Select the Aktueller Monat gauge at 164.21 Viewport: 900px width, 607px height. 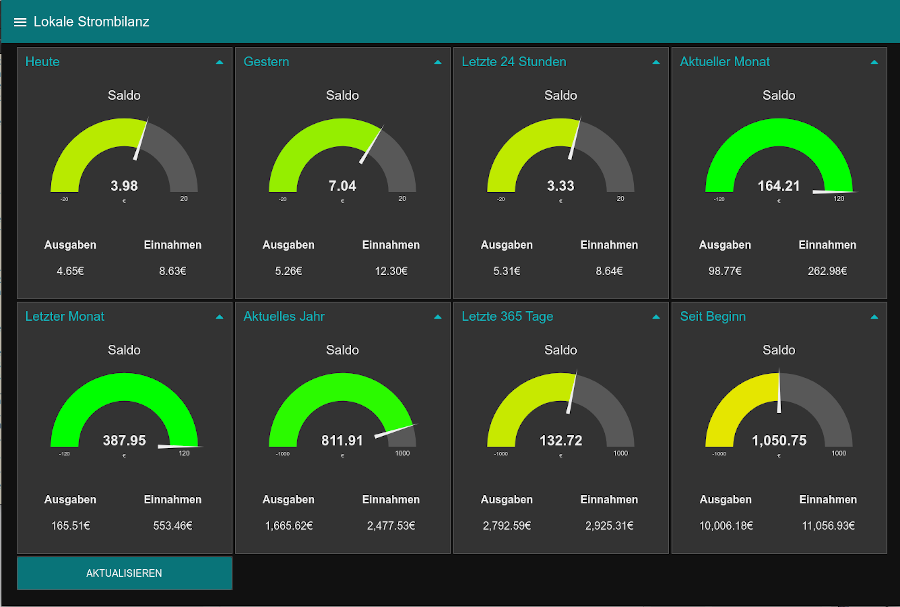[779, 158]
